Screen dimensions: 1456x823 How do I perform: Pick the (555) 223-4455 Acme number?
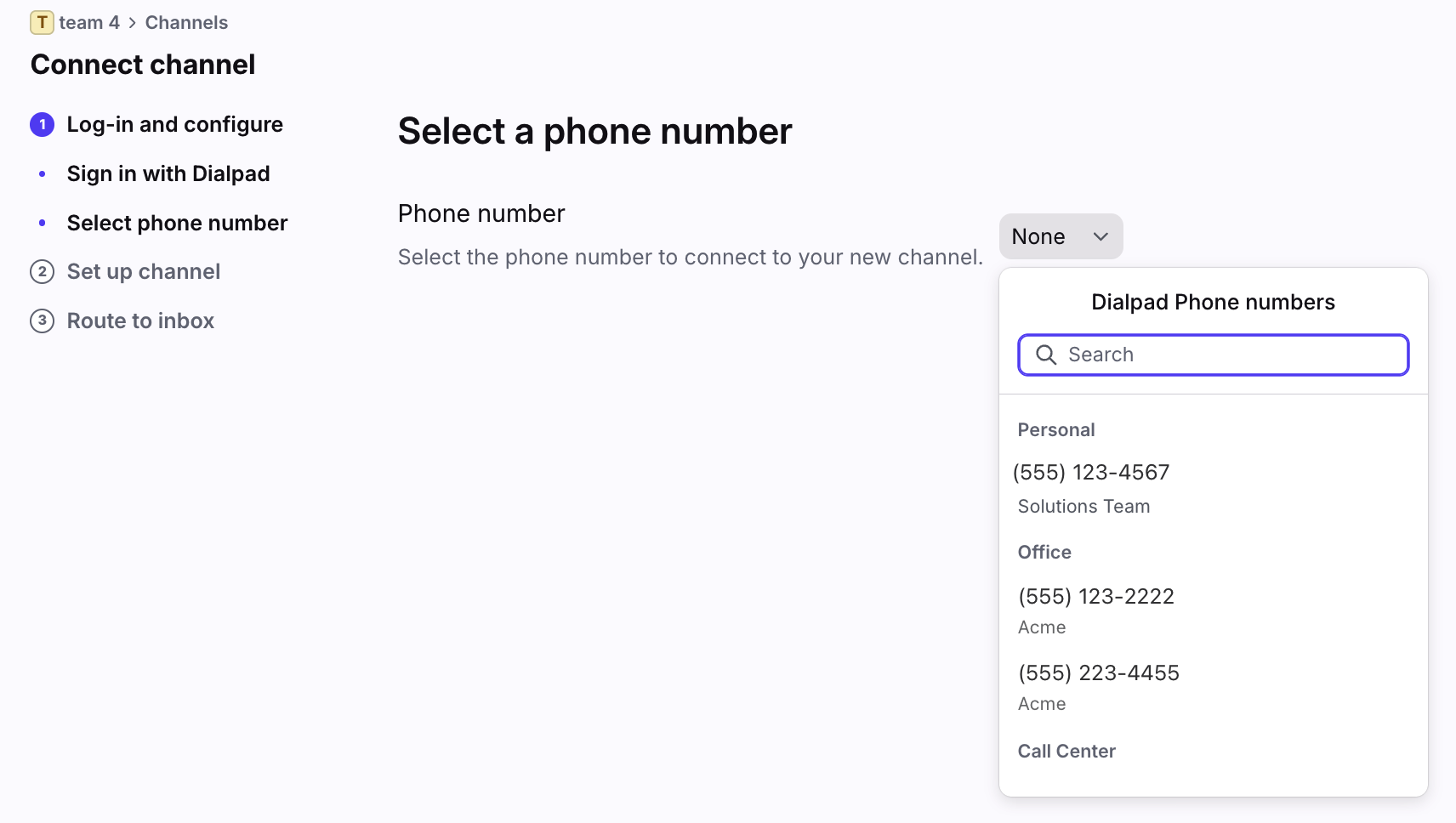coord(1099,673)
